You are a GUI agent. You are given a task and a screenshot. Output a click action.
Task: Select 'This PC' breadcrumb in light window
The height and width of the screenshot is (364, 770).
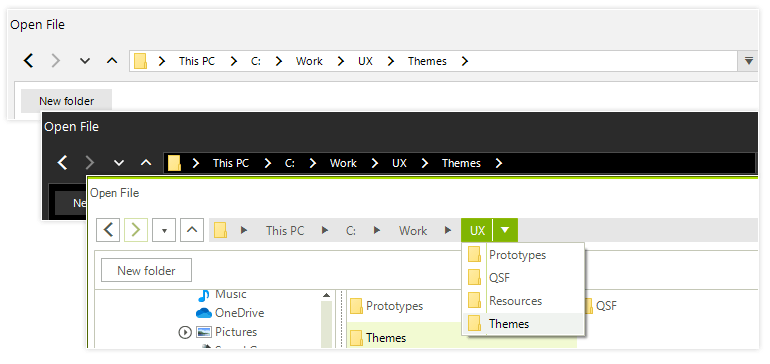click(x=196, y=61)
